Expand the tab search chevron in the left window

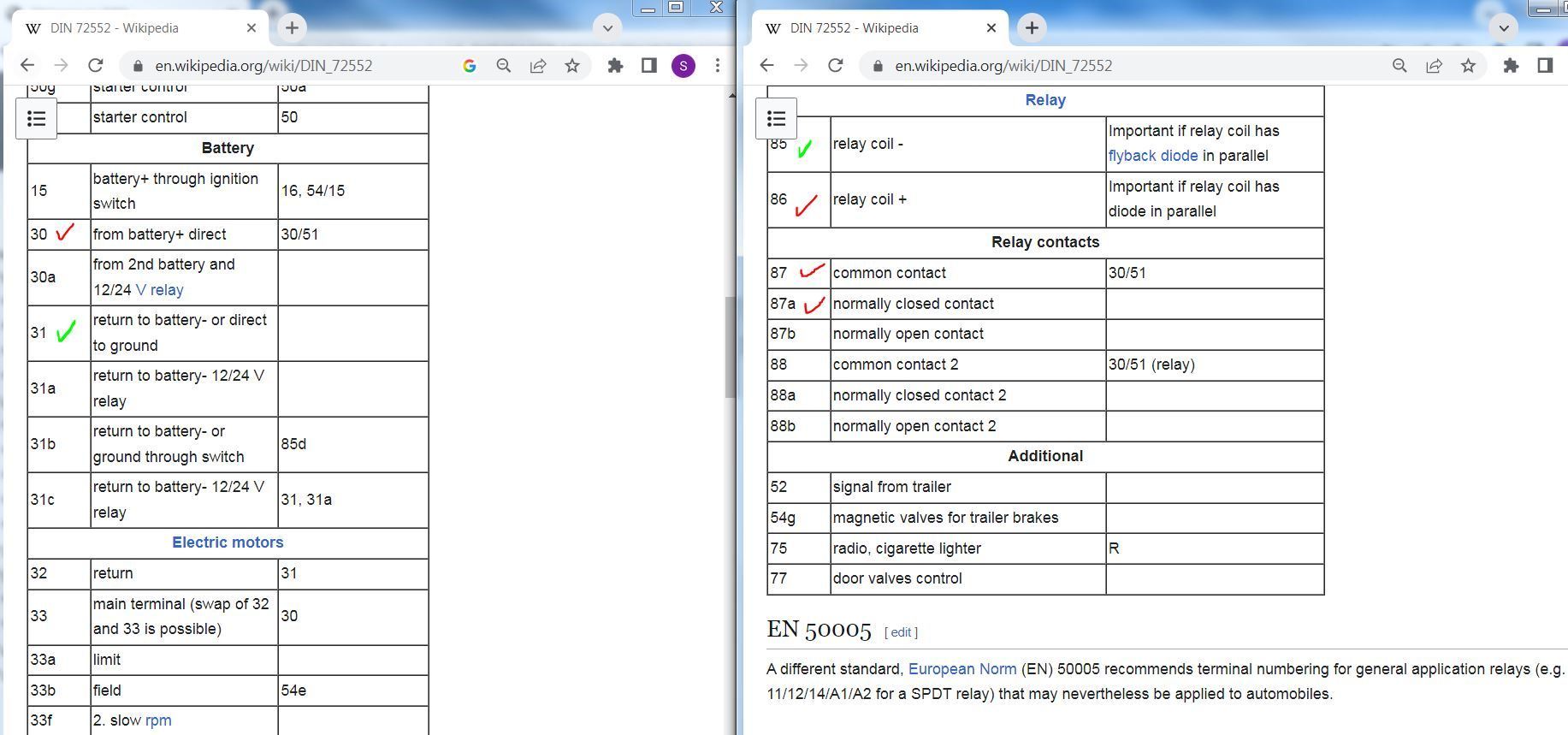tap(607, 27)
